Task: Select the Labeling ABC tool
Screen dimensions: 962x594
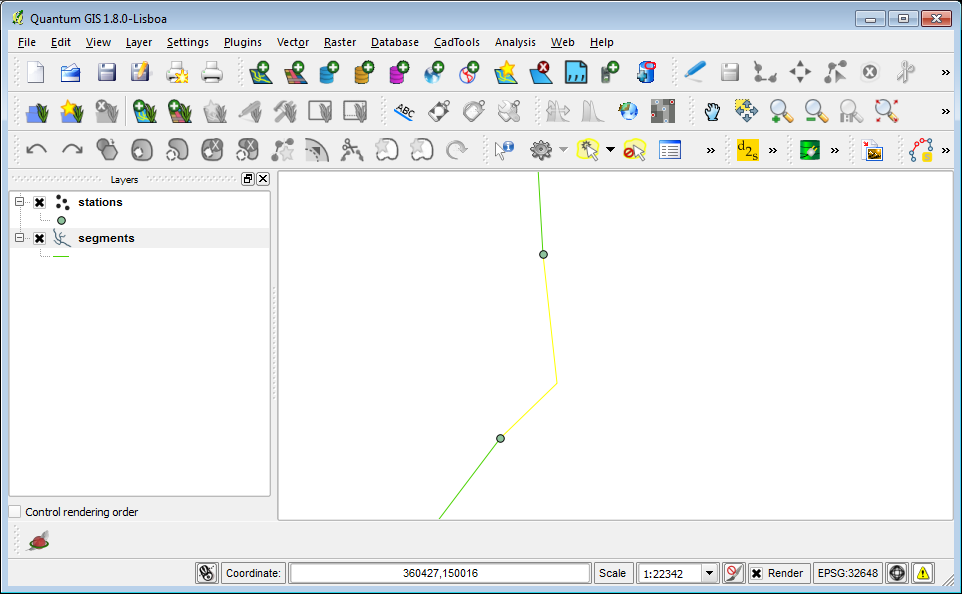Action: click(404, 112)
